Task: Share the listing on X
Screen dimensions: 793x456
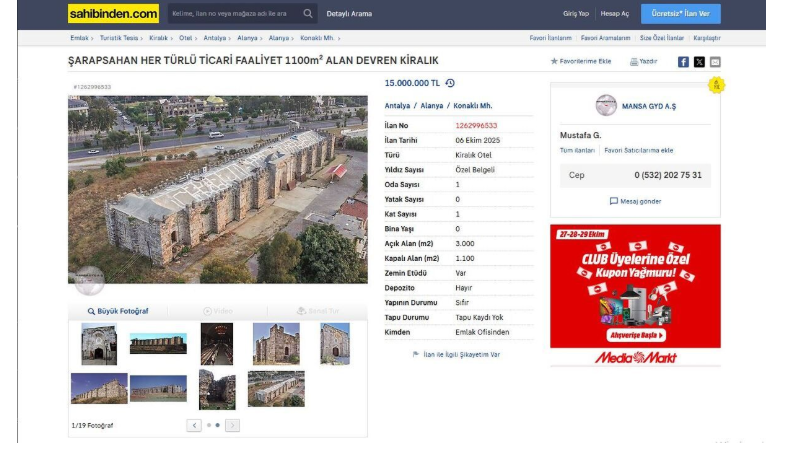Action: click(699, 62)
